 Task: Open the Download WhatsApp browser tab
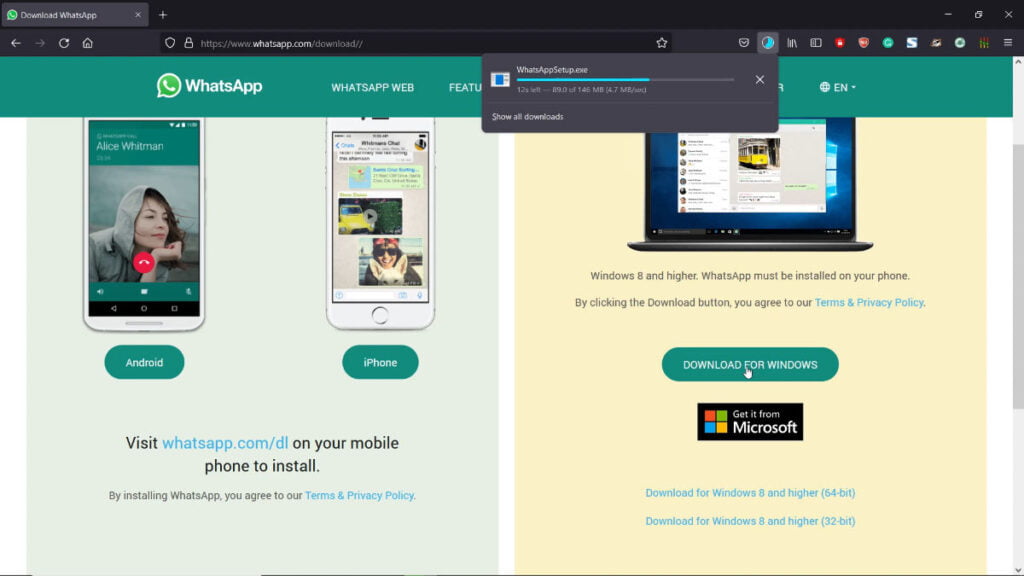(x=70, y=14)
